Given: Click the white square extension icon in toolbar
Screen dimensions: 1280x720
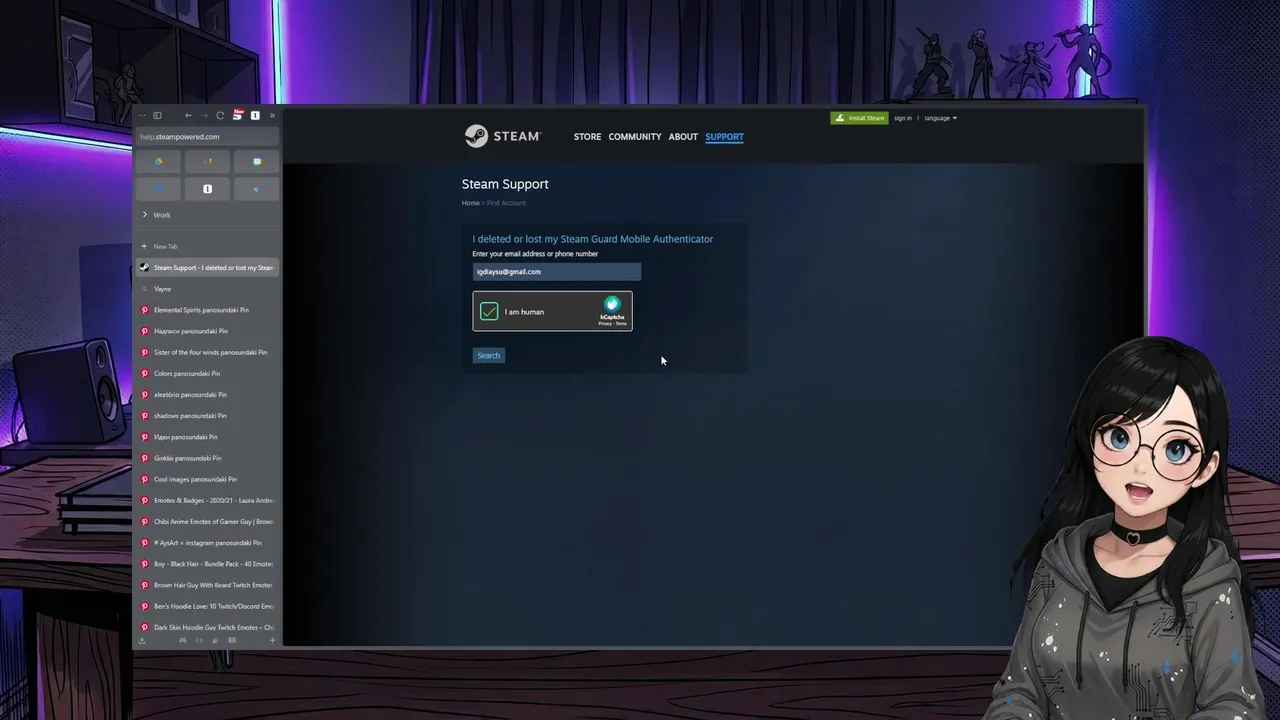Looking at the screenshot, I should point(255,115).
